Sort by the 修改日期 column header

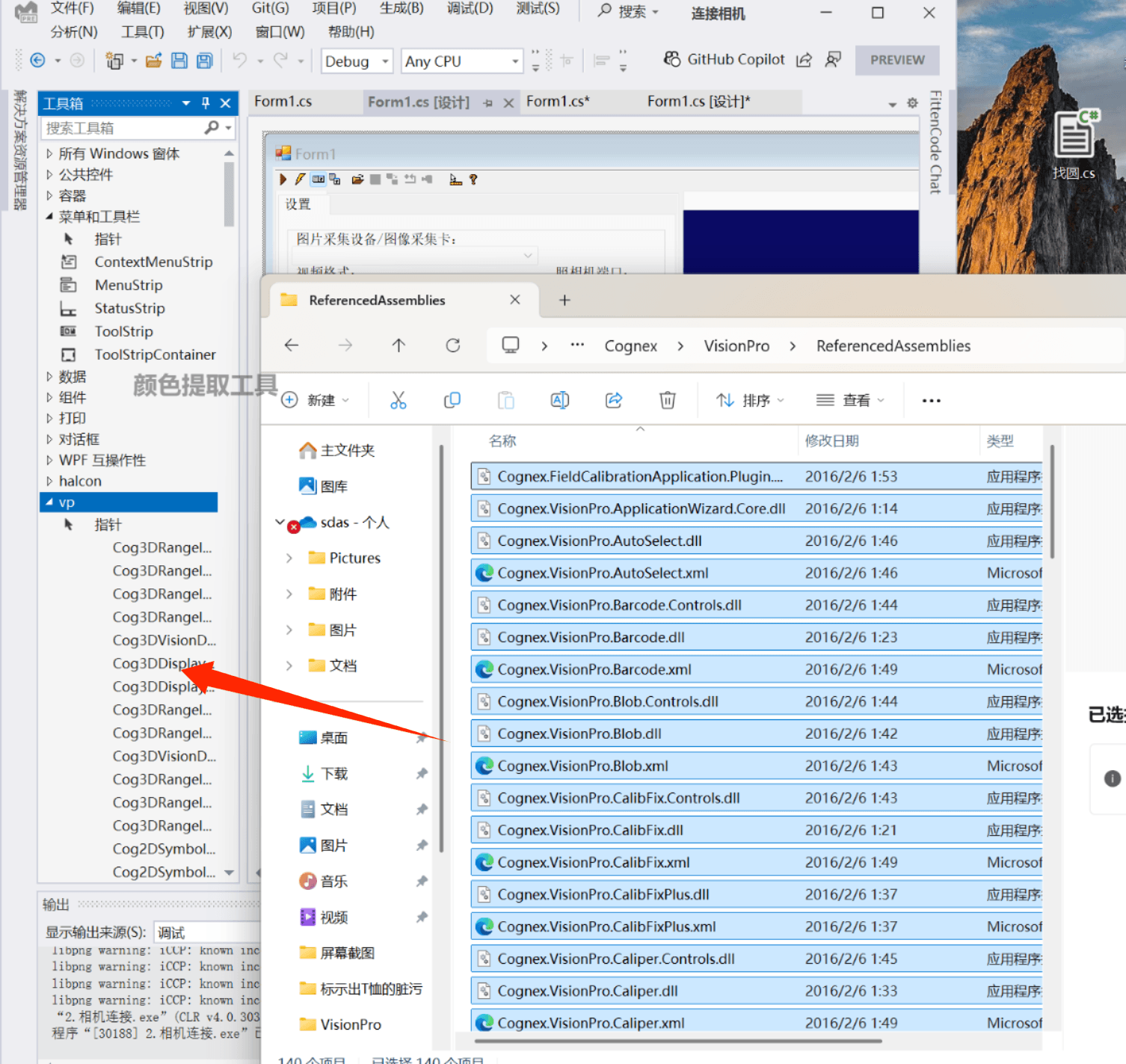(x=831, y=440)
